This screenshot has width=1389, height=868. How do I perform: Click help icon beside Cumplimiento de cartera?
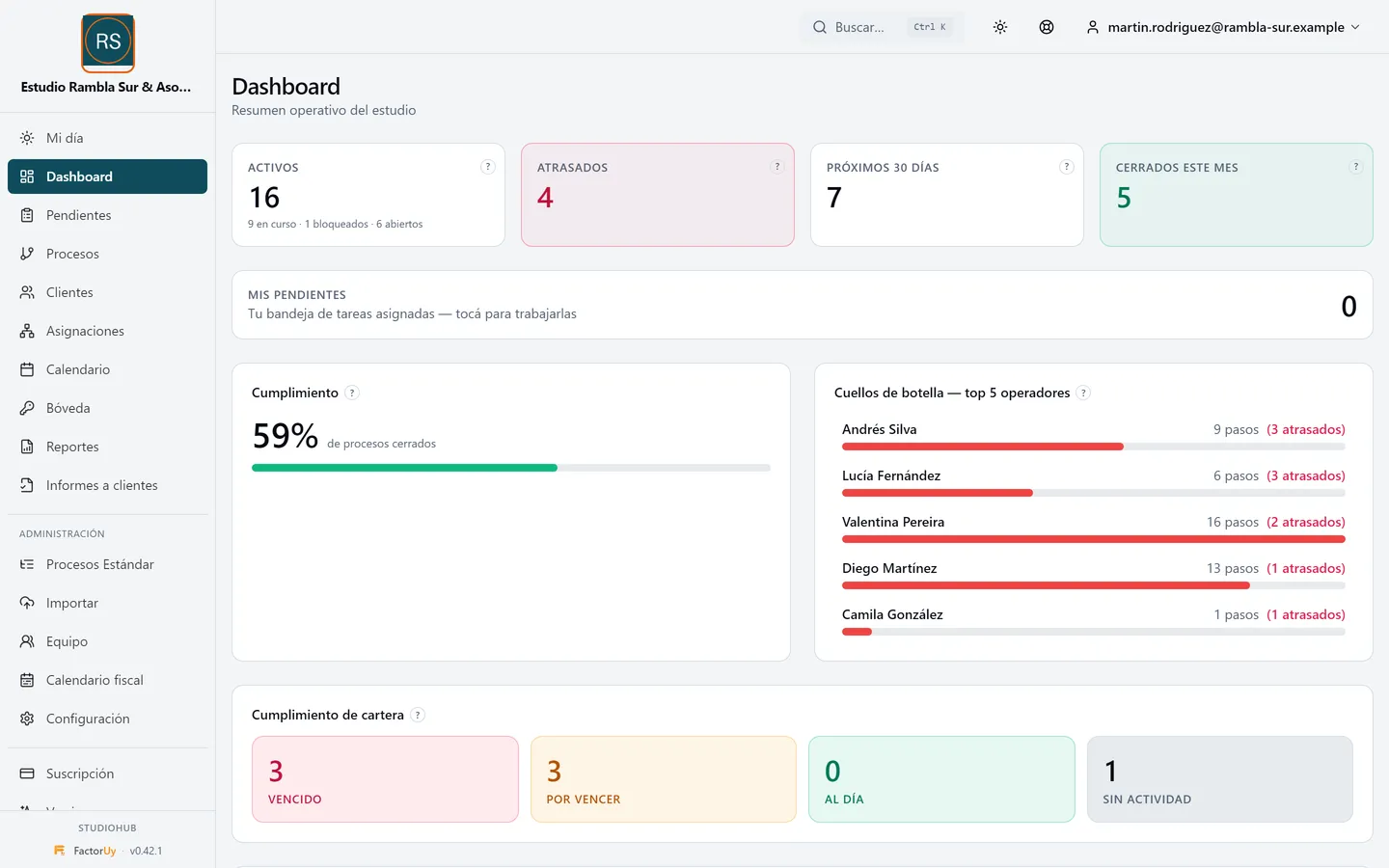point(418,715)
